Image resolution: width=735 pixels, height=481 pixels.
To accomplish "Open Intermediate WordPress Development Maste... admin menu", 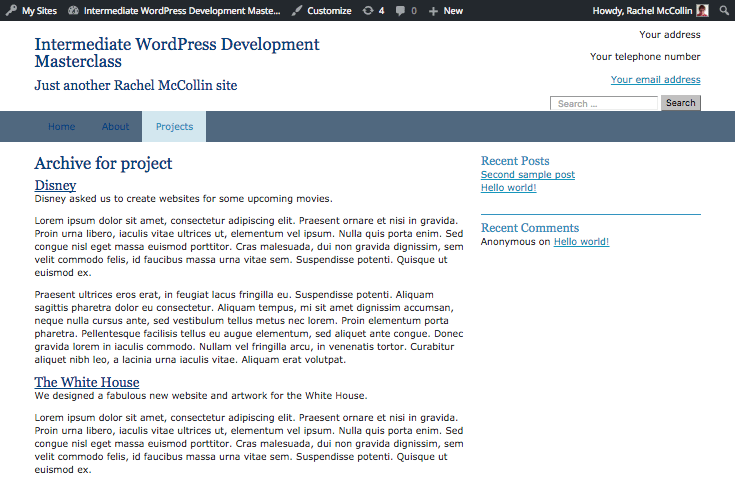I will [x=182, y=10].
